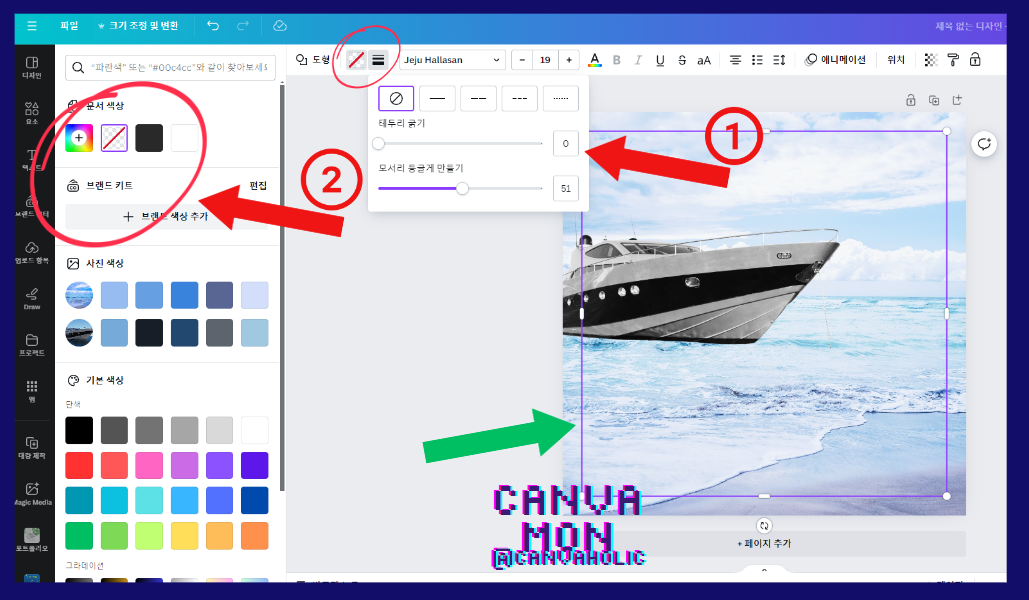Open the line spacing control

pos(779,60)
